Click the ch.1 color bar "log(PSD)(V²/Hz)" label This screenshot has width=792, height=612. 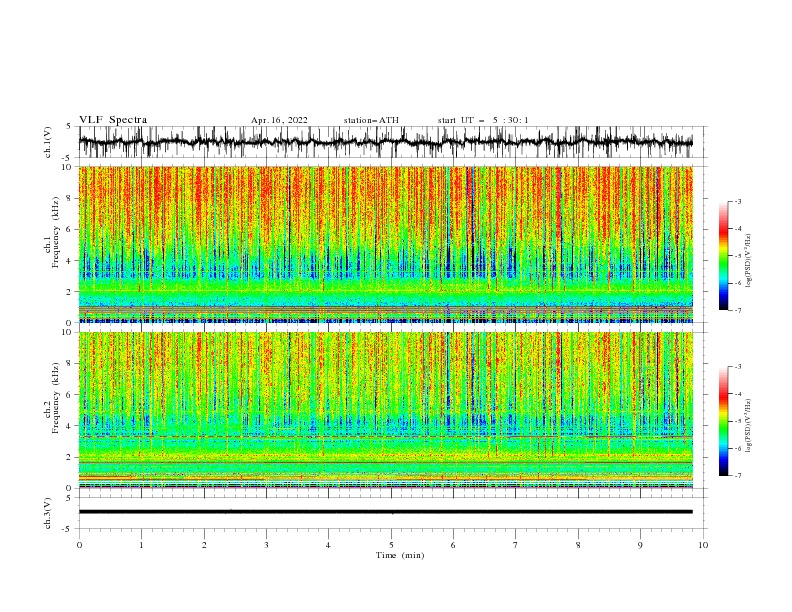point(748,261)
